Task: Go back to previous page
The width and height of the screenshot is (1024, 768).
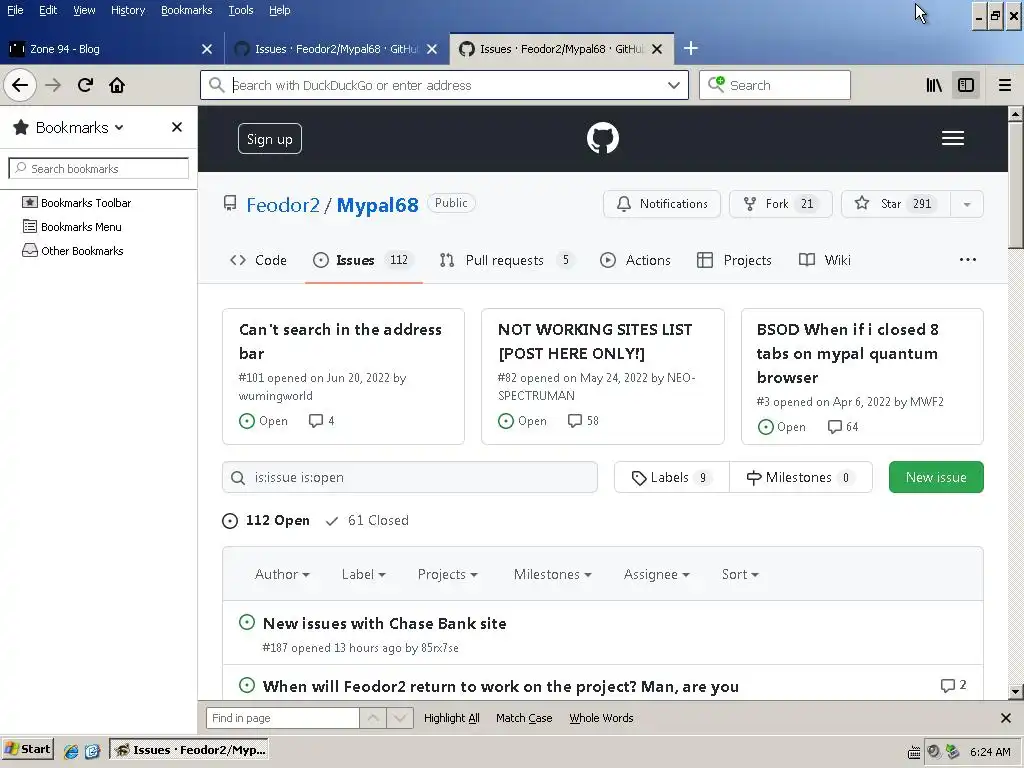Action: coord(20,85)
